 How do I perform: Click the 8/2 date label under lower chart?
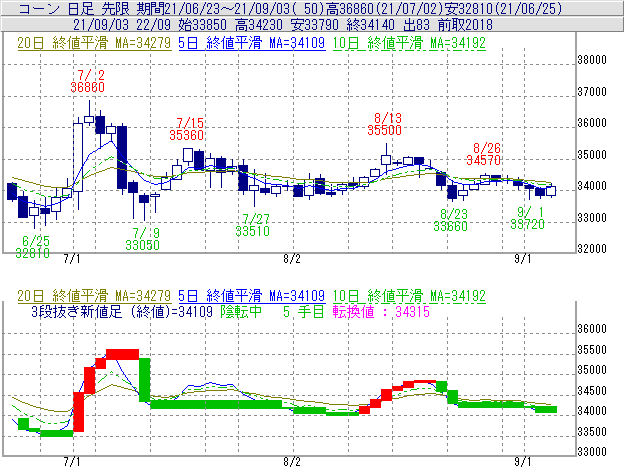(292, 462)
